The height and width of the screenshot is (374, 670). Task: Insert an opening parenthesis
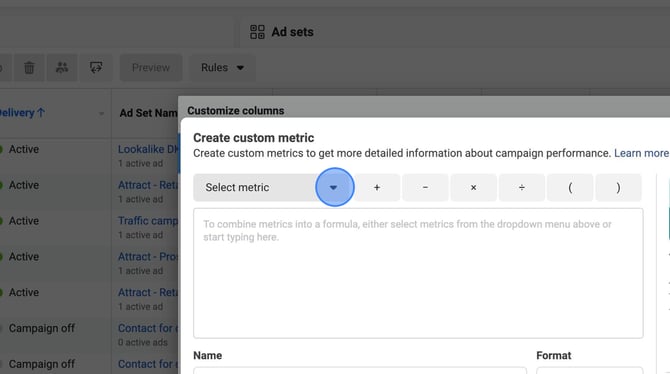[x=570, y=187]
